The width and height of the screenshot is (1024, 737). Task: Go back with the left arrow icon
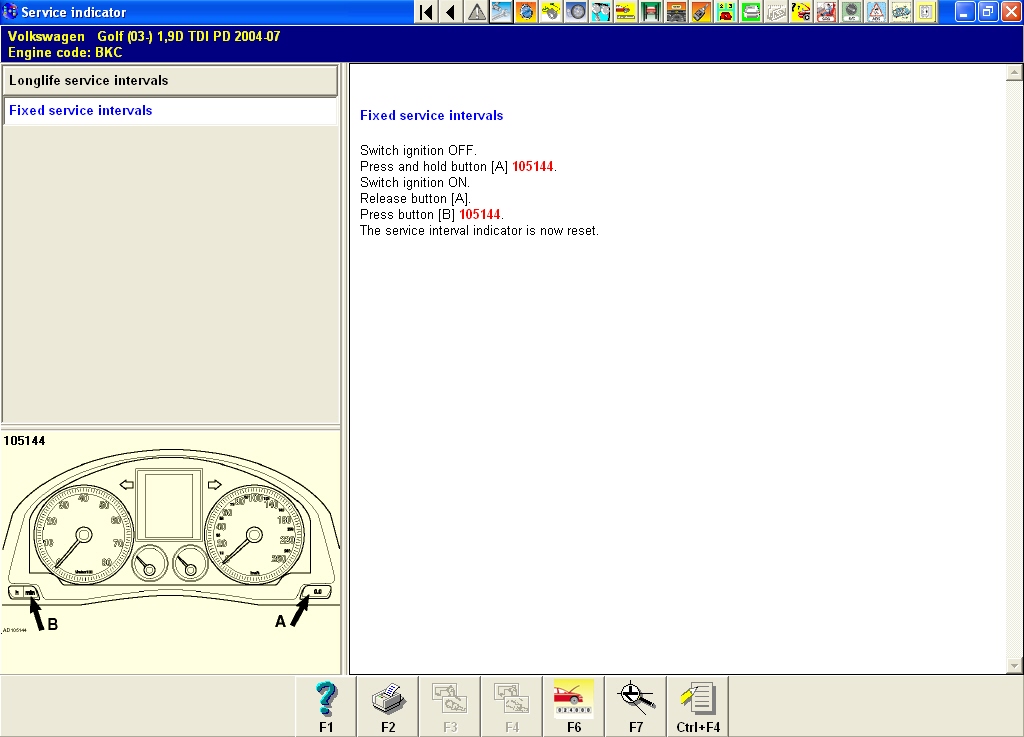pyautogui.click(x=451, y=12)
